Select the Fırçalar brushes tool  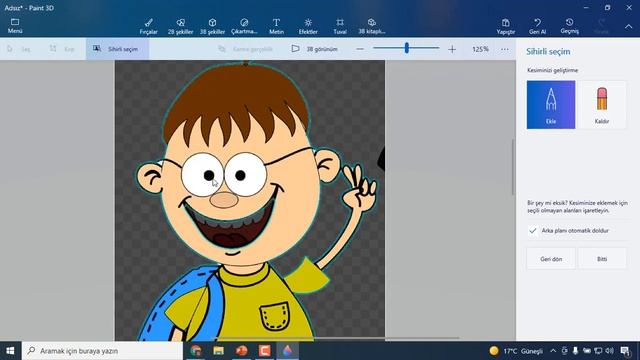point(149,26)
